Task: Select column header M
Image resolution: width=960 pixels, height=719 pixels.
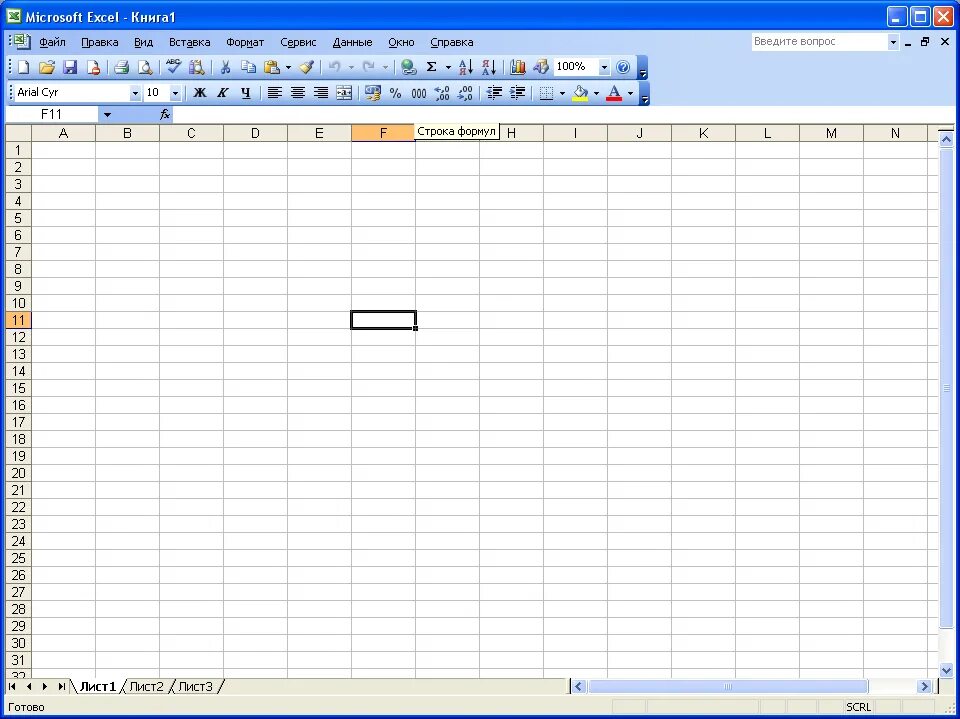Action: [831, 133]
